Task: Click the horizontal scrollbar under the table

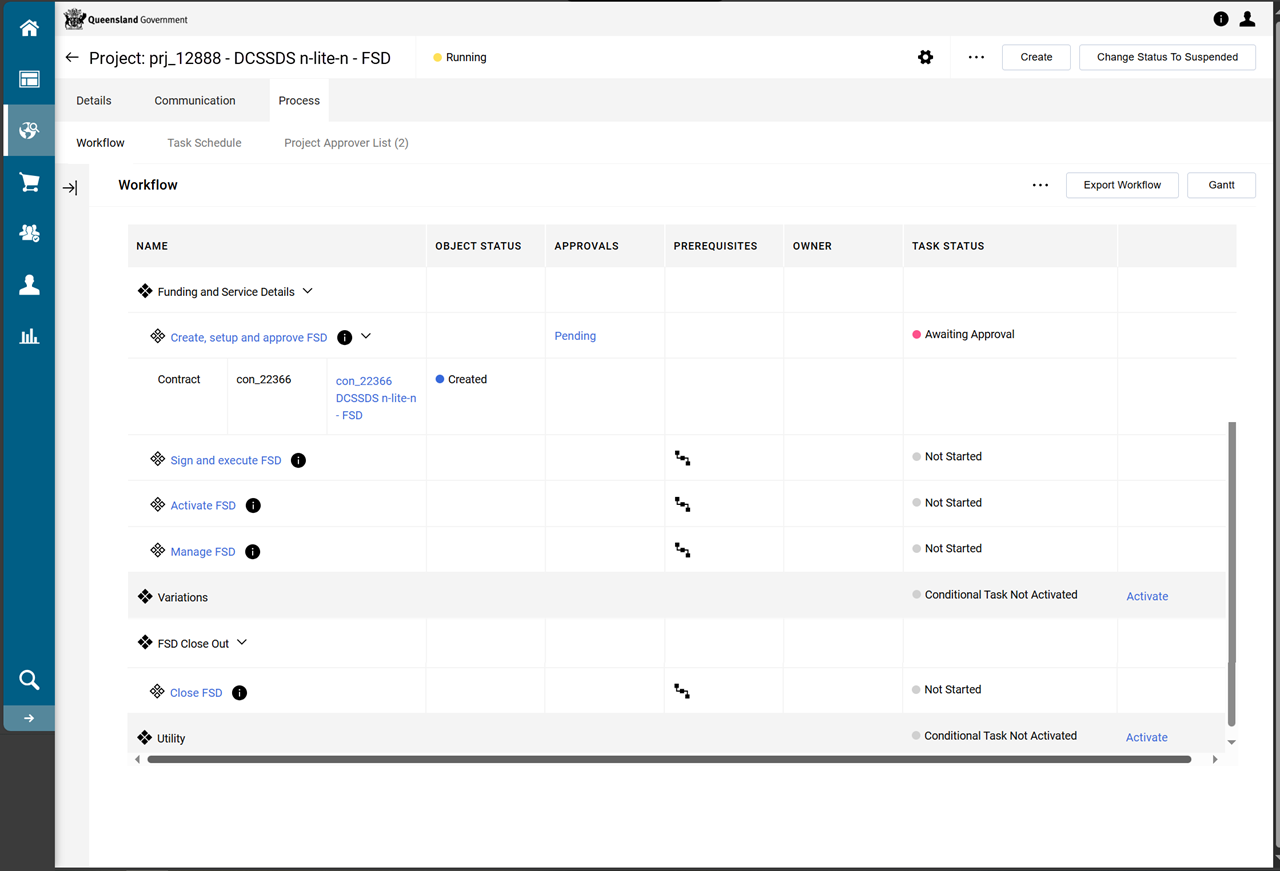Action: [668, 760]
